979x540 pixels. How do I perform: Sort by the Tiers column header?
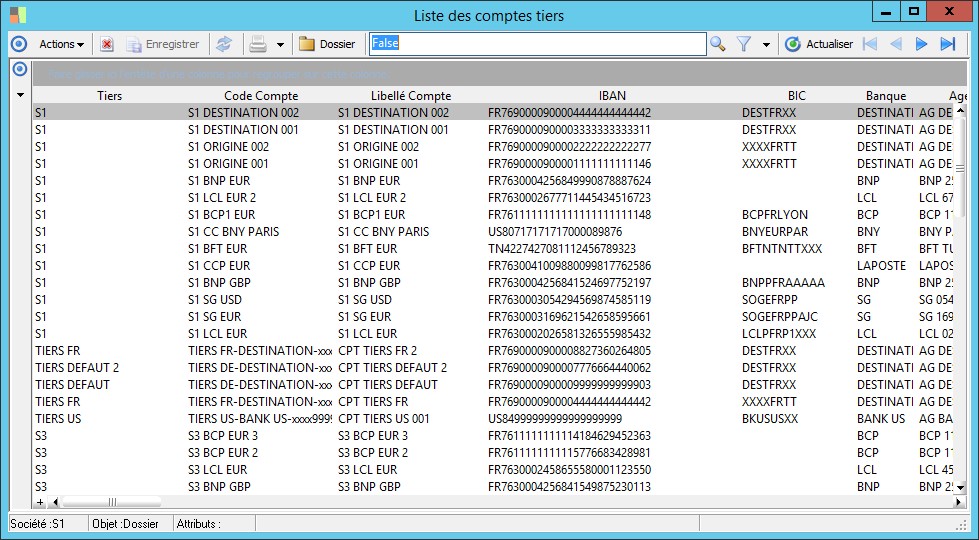109,96
